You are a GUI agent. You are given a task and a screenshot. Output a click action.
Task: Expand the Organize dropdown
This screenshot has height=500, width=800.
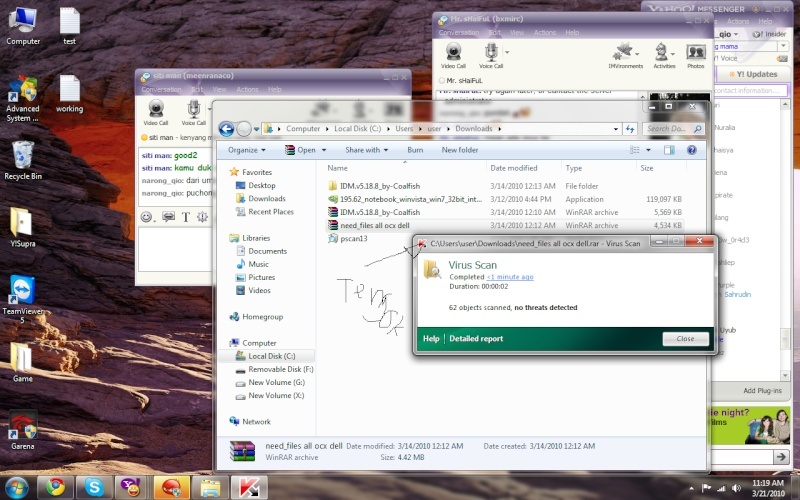tap(247, 150)
